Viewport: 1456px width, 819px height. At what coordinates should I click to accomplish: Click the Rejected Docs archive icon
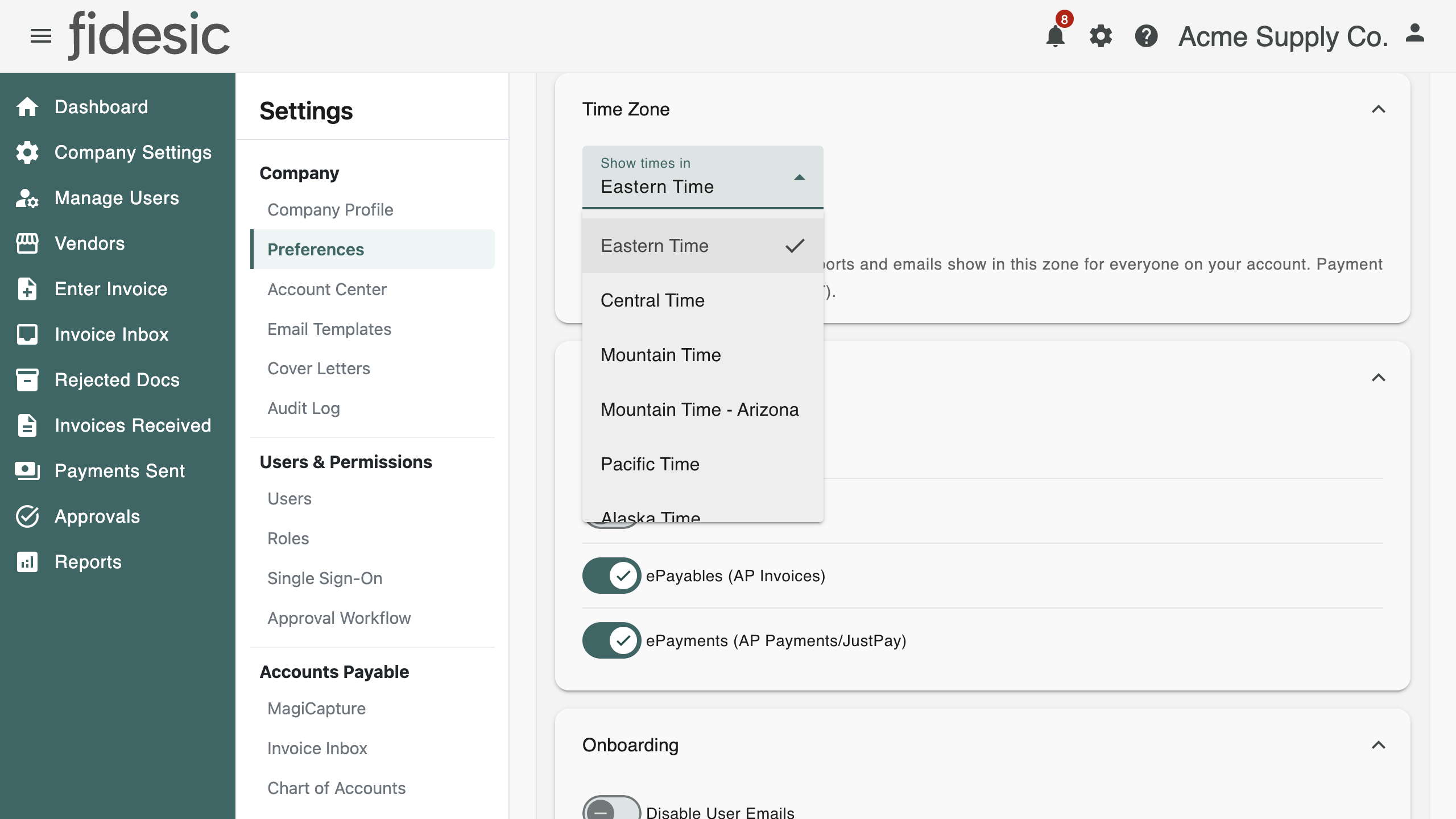click(27, 380)
